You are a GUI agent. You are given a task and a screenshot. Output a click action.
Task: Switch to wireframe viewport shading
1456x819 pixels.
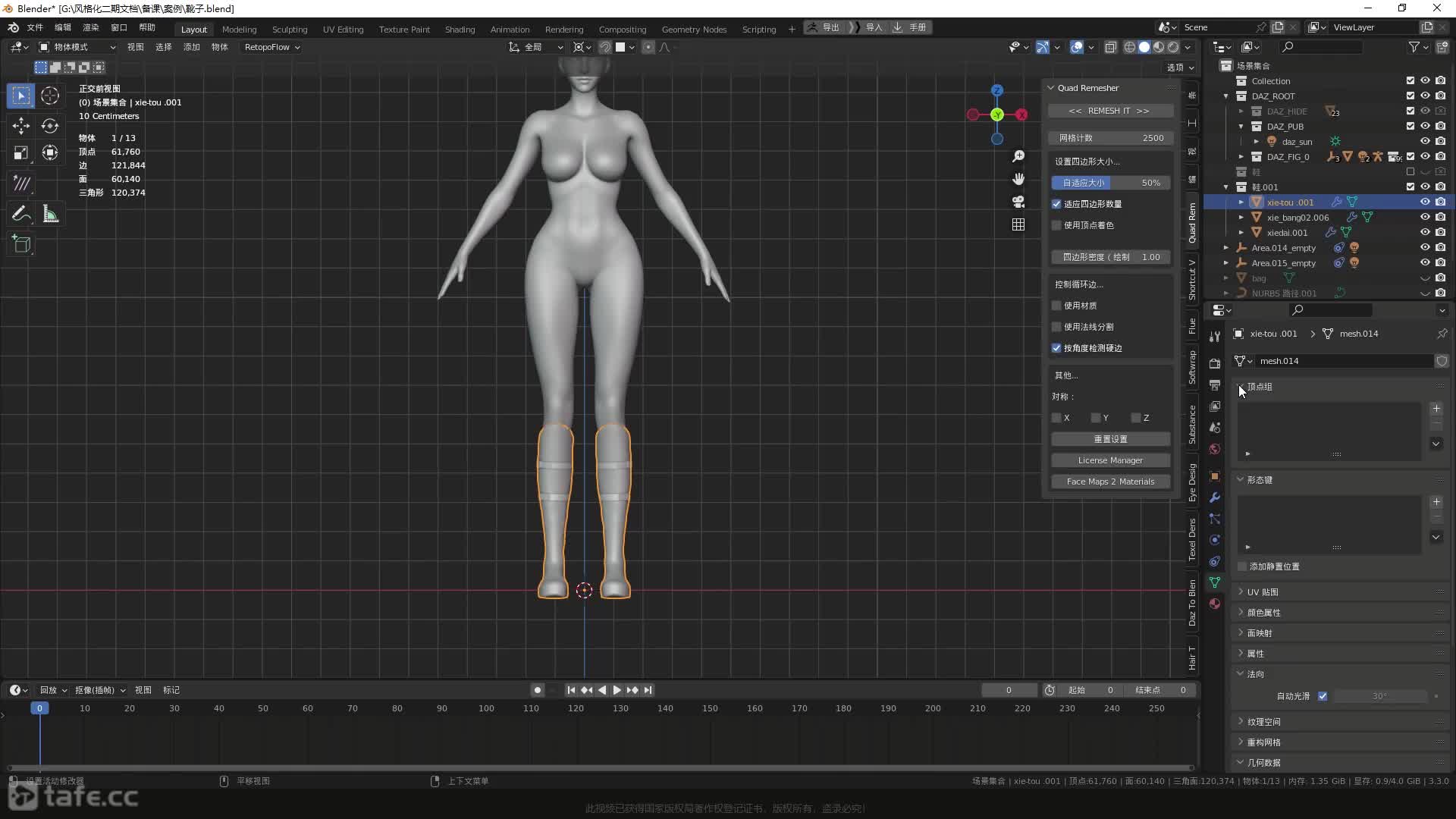pos(1130,47)
